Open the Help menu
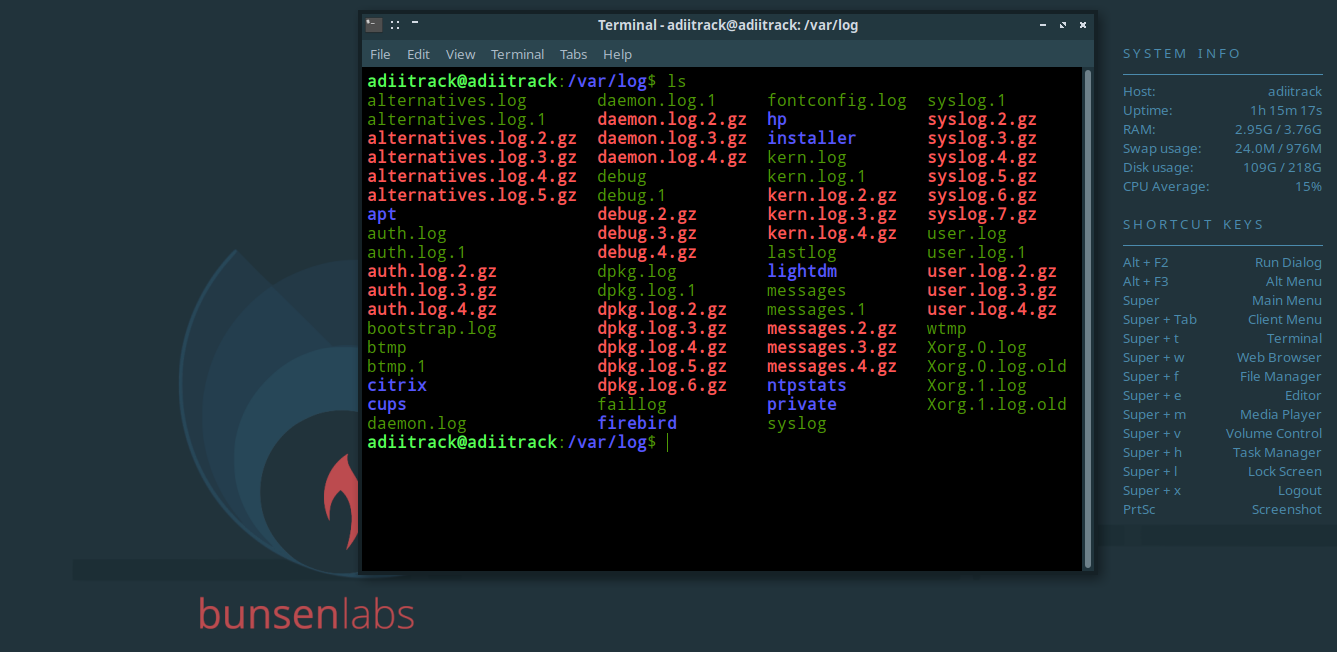 [617, 54]
